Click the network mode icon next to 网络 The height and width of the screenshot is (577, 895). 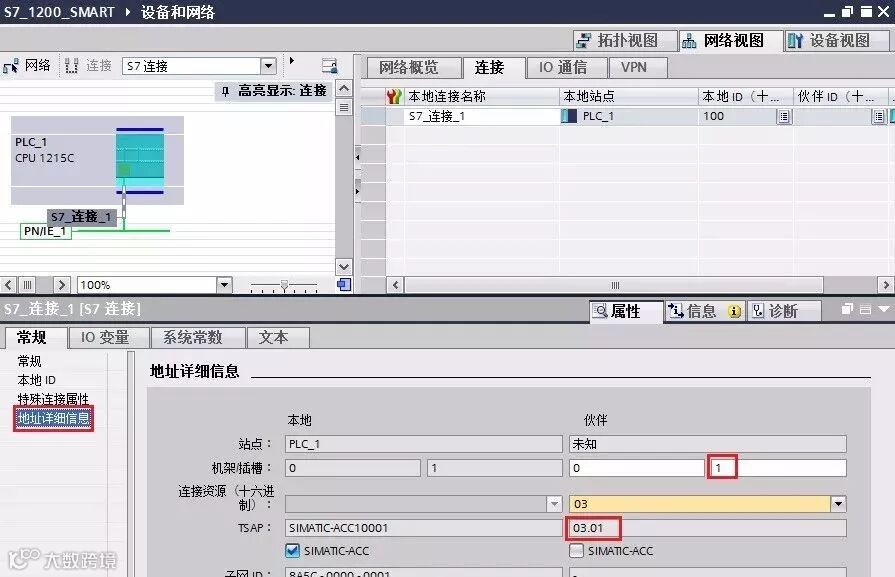point(11,66)
